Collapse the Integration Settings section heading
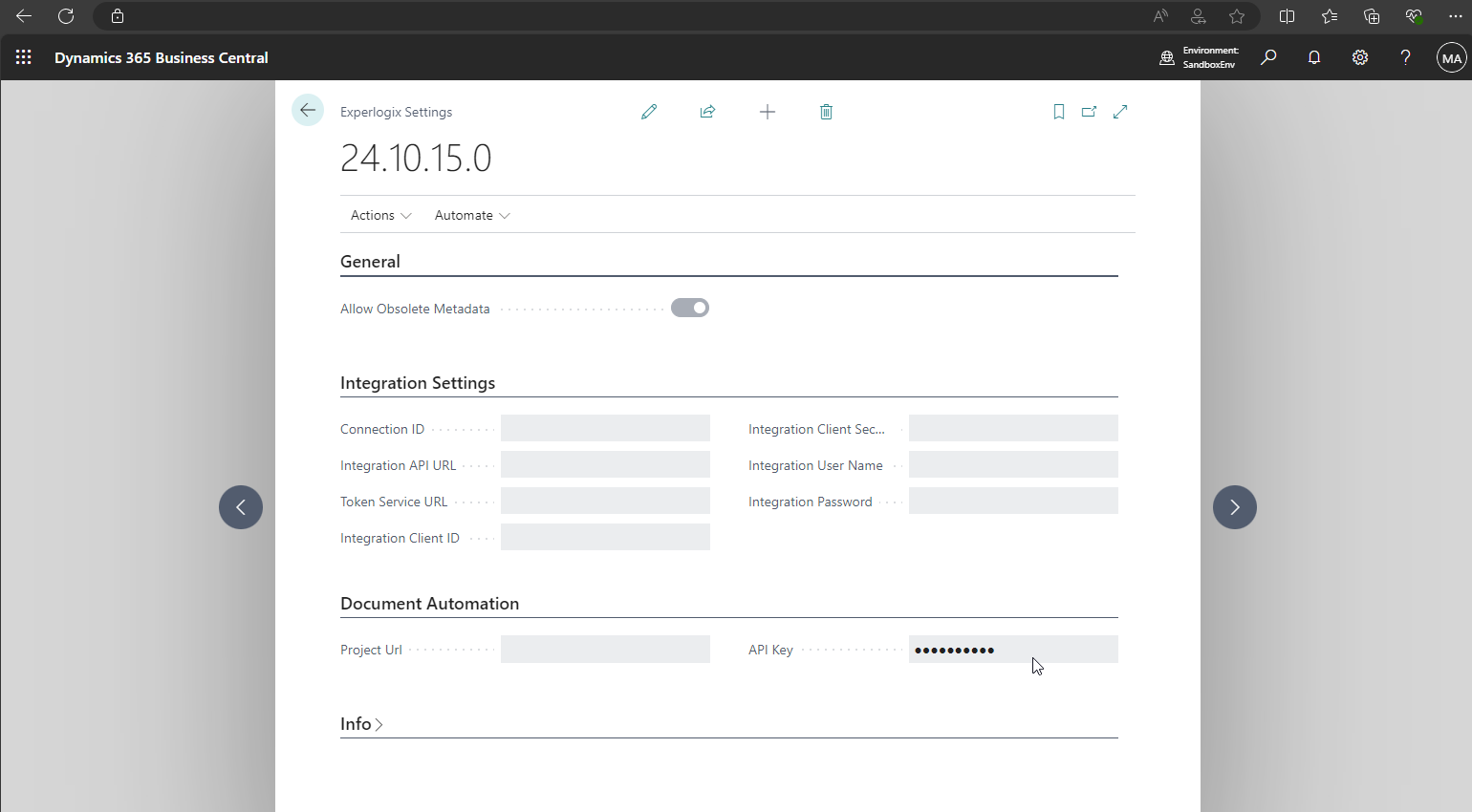The width and height of the screenshot is (1472, 812). [x=418, y=383]
